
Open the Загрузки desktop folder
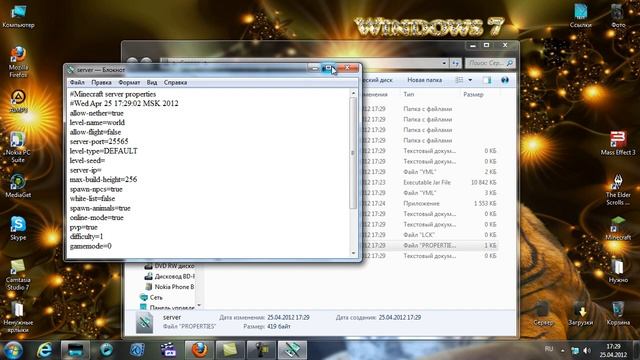tap(580, 313)
